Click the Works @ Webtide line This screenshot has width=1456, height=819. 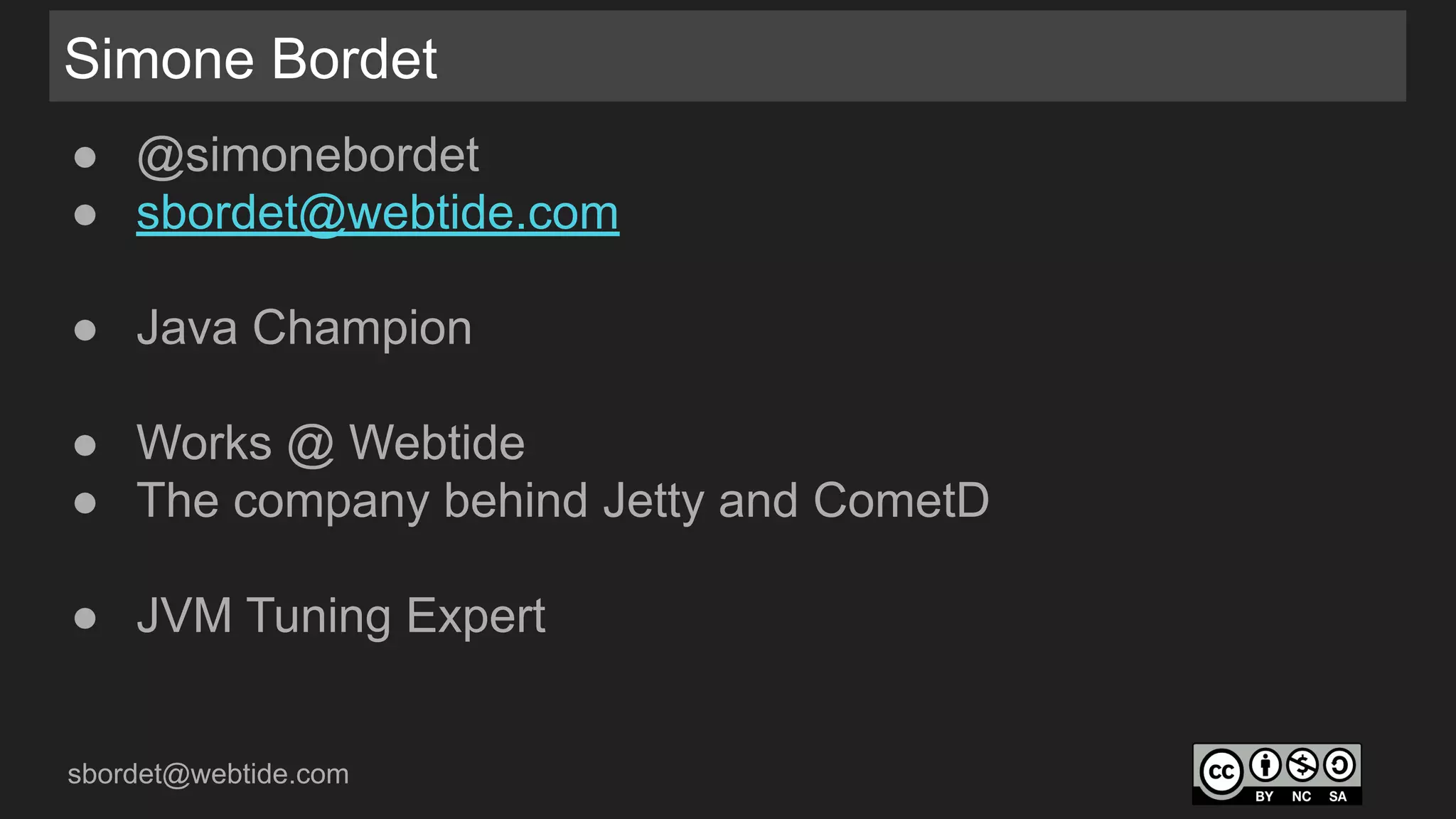coord(331,443)
